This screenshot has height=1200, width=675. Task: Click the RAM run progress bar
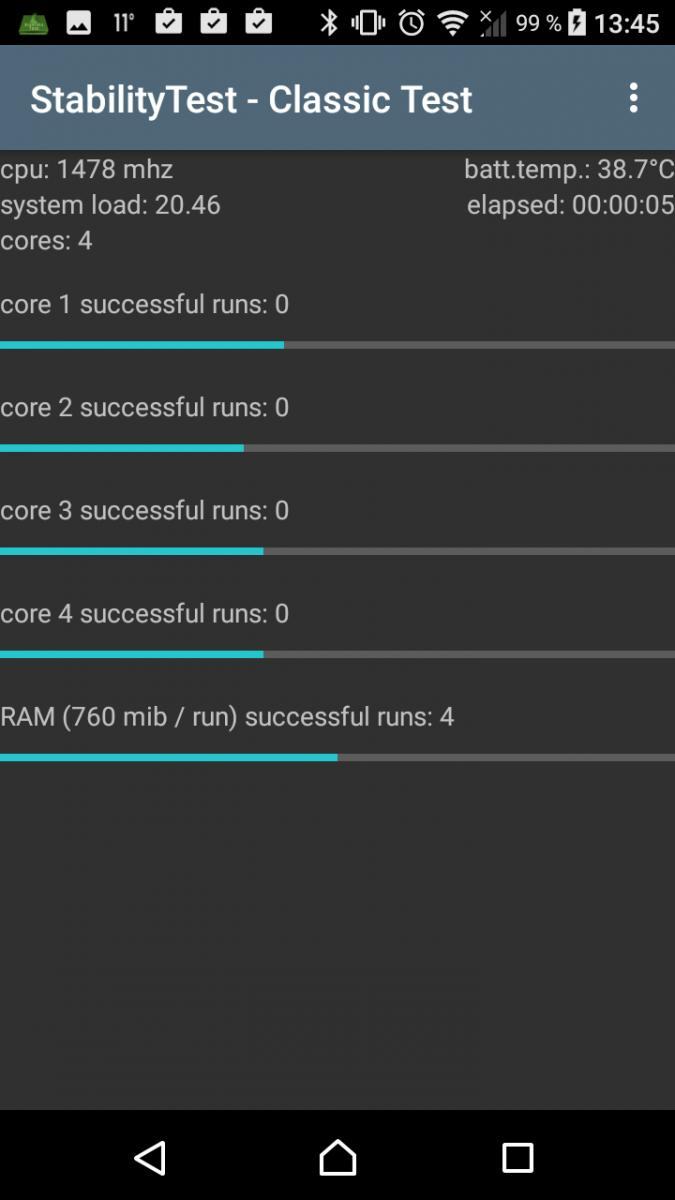[x=337, y=758]
